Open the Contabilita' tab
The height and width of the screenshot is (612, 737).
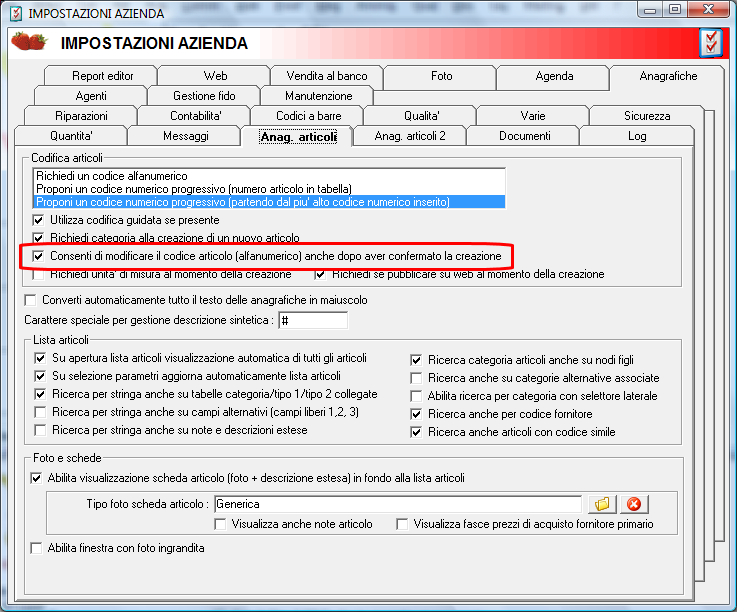click(196, 116)
